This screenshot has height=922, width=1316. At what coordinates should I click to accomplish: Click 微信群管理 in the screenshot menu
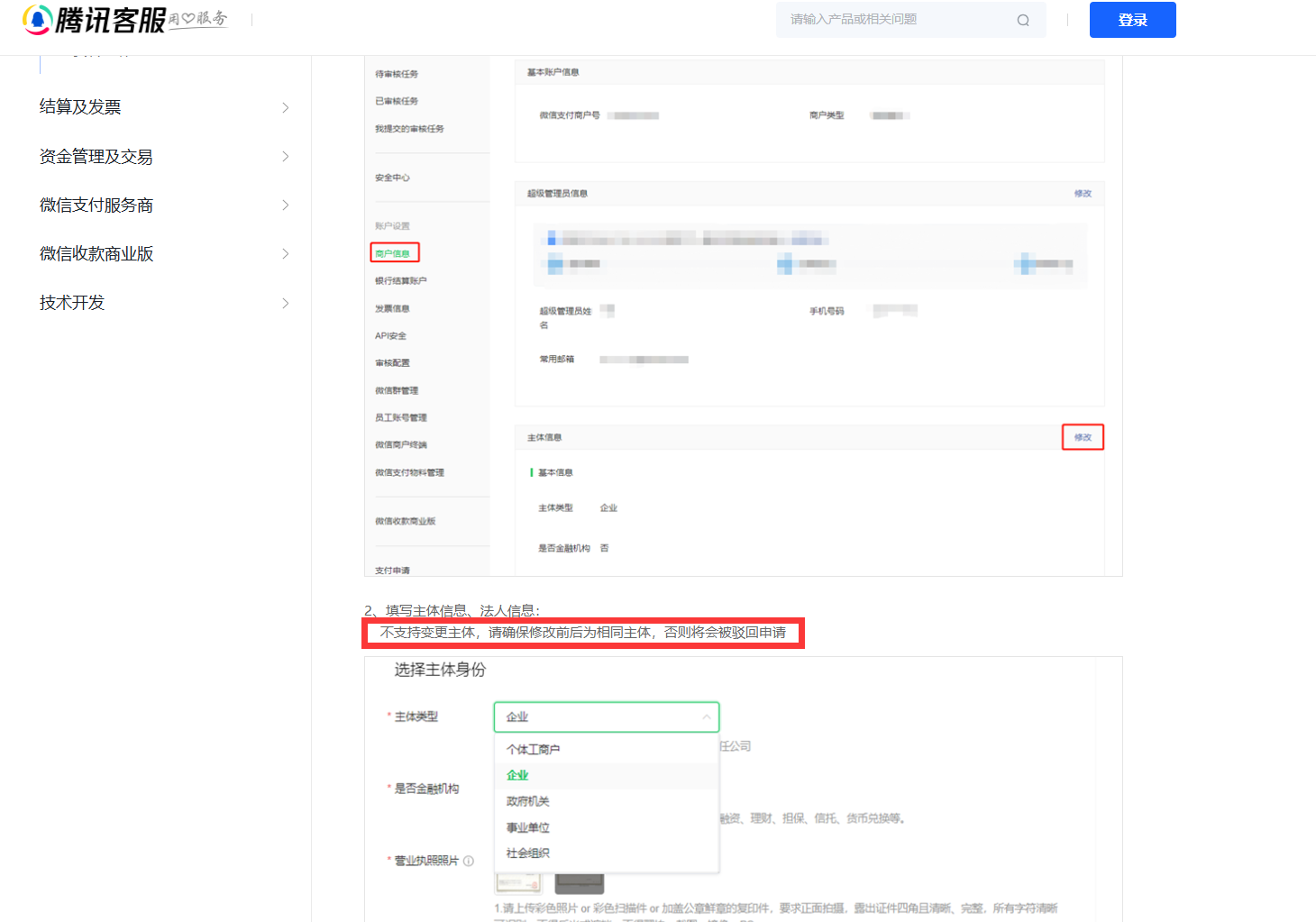(x=397, y=390)
